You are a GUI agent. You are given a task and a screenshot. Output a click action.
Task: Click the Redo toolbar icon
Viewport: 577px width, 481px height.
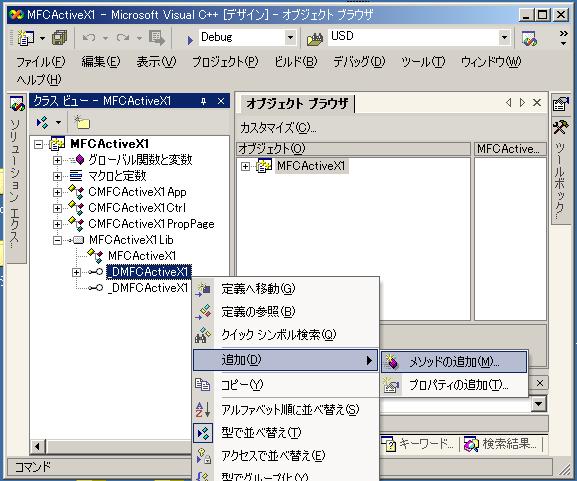123,38
